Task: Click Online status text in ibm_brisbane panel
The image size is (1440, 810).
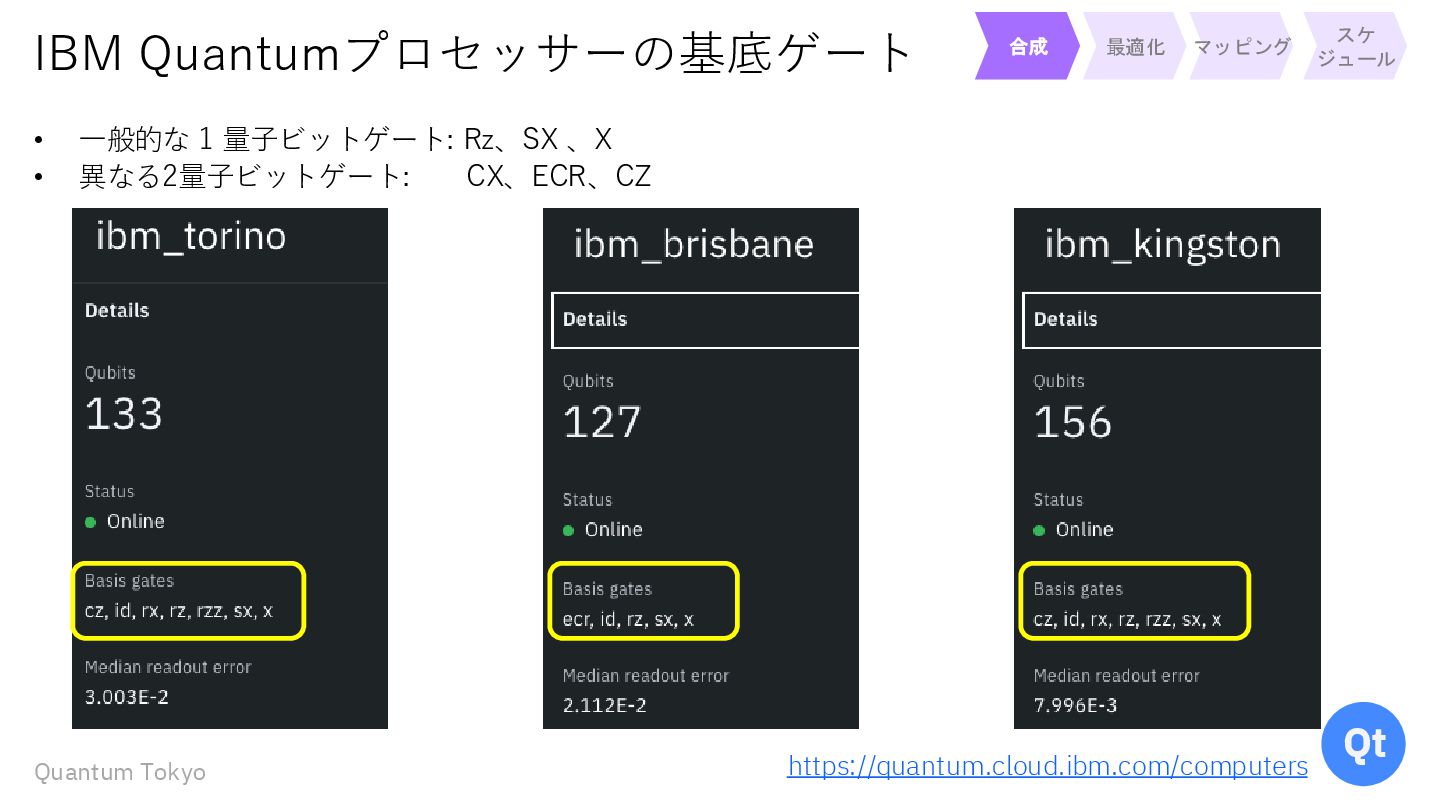Action: [614, 530]
